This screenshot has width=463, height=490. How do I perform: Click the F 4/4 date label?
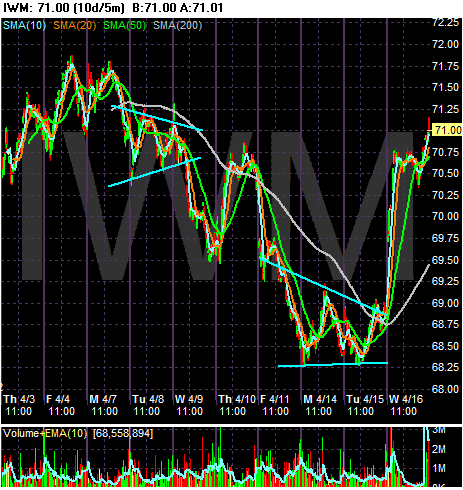pyautogui.click(x=58, y=399)
